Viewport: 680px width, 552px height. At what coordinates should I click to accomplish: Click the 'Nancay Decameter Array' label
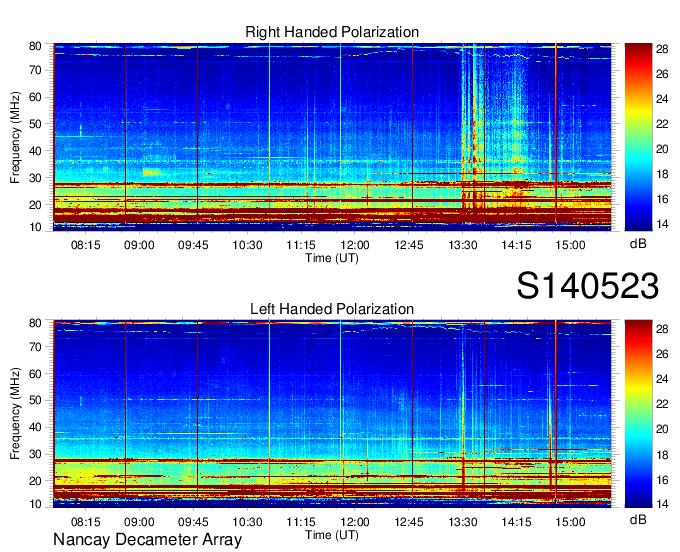(x=147, y=540)
